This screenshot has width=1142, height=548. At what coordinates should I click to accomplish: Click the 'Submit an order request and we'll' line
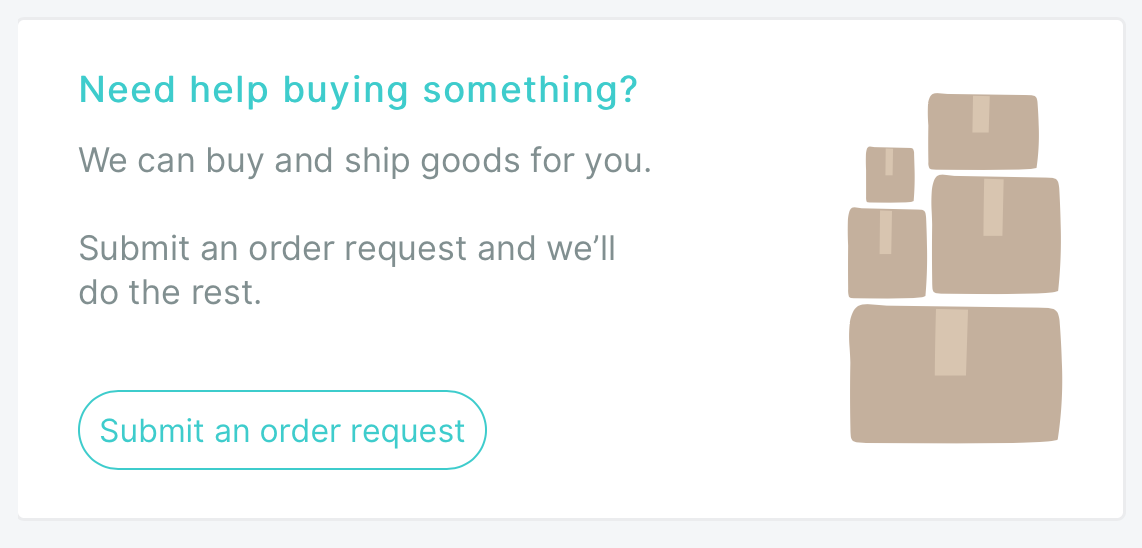(x=347, y=248)
